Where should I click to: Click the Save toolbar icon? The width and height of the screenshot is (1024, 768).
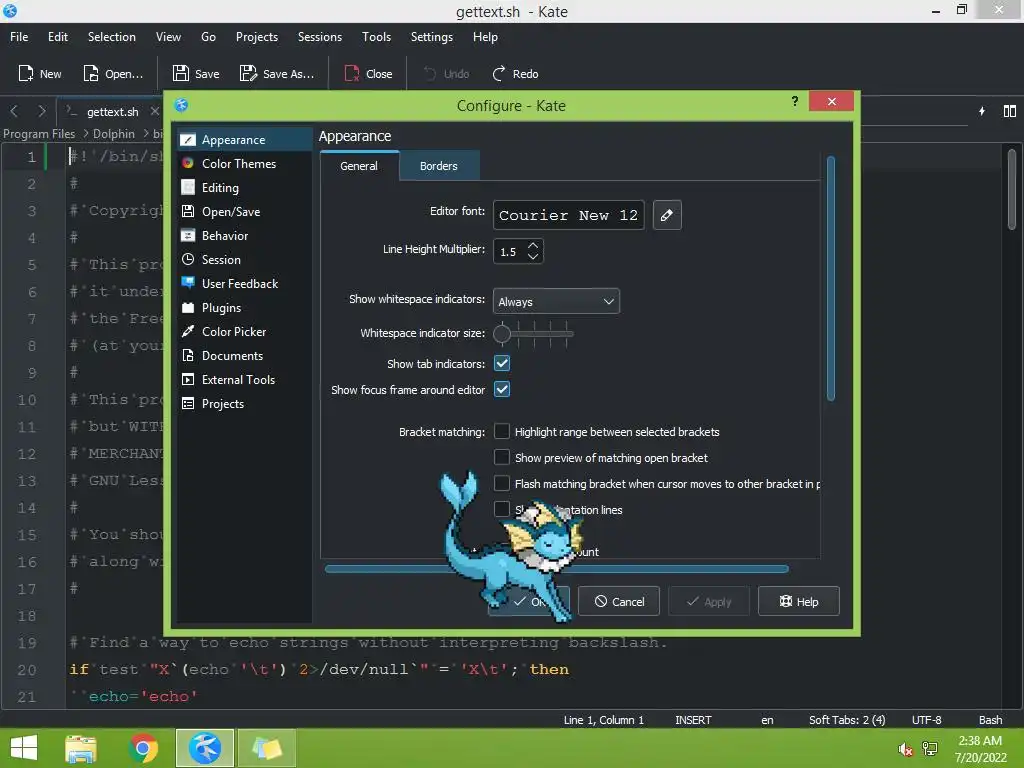pos(180,74)
